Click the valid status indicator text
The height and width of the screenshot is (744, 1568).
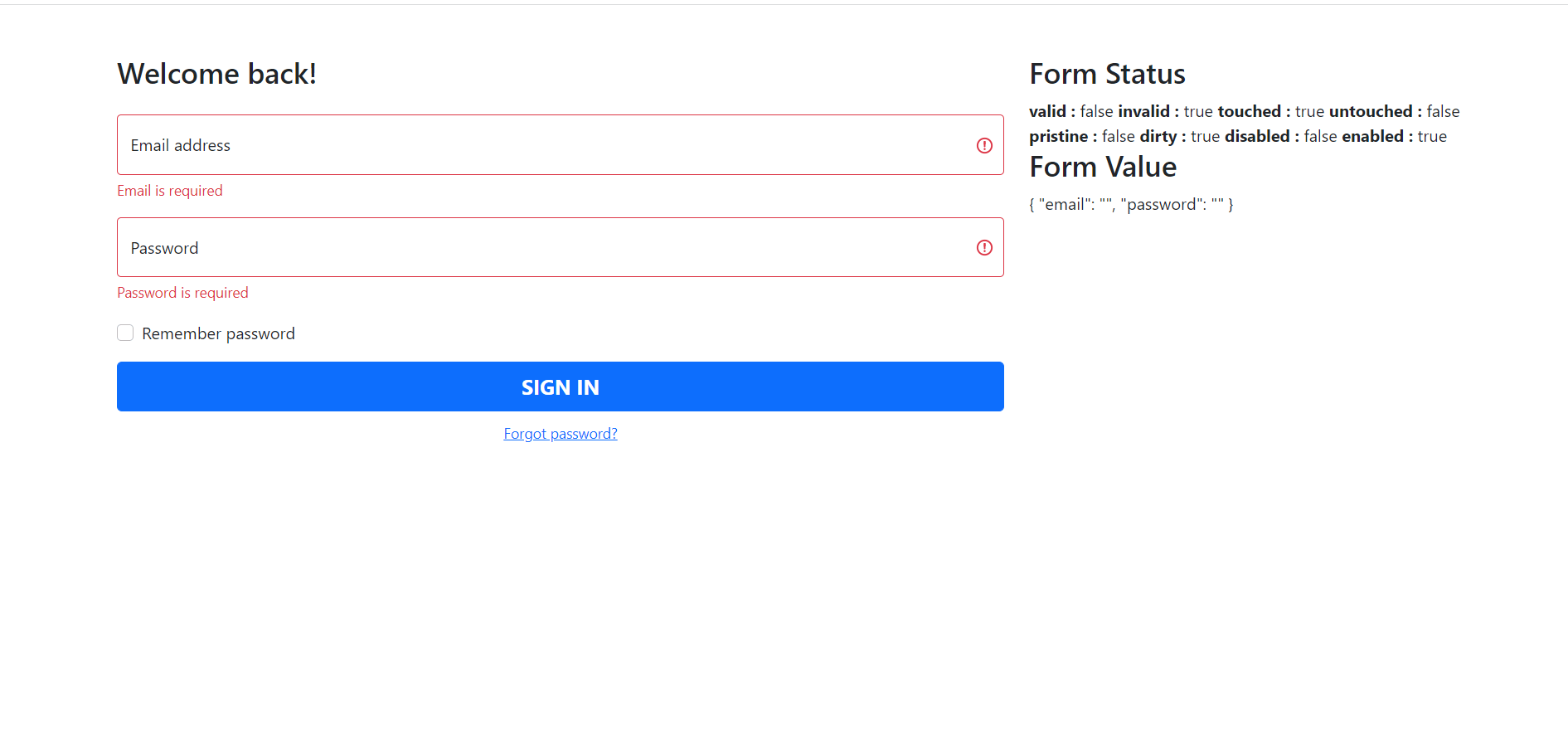click(1047, 110)
